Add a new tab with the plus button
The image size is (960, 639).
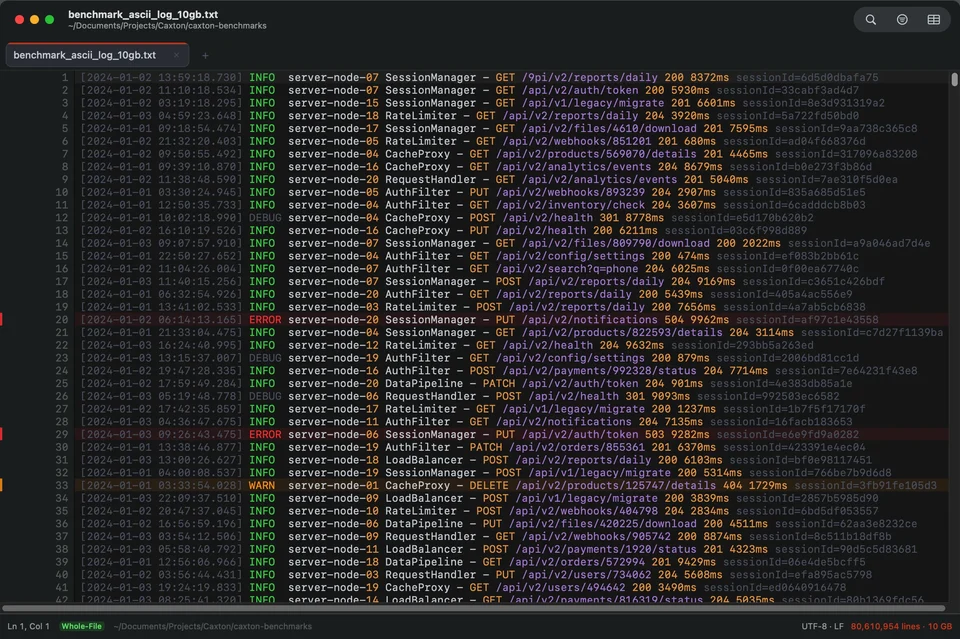click(x=205, y=56)
